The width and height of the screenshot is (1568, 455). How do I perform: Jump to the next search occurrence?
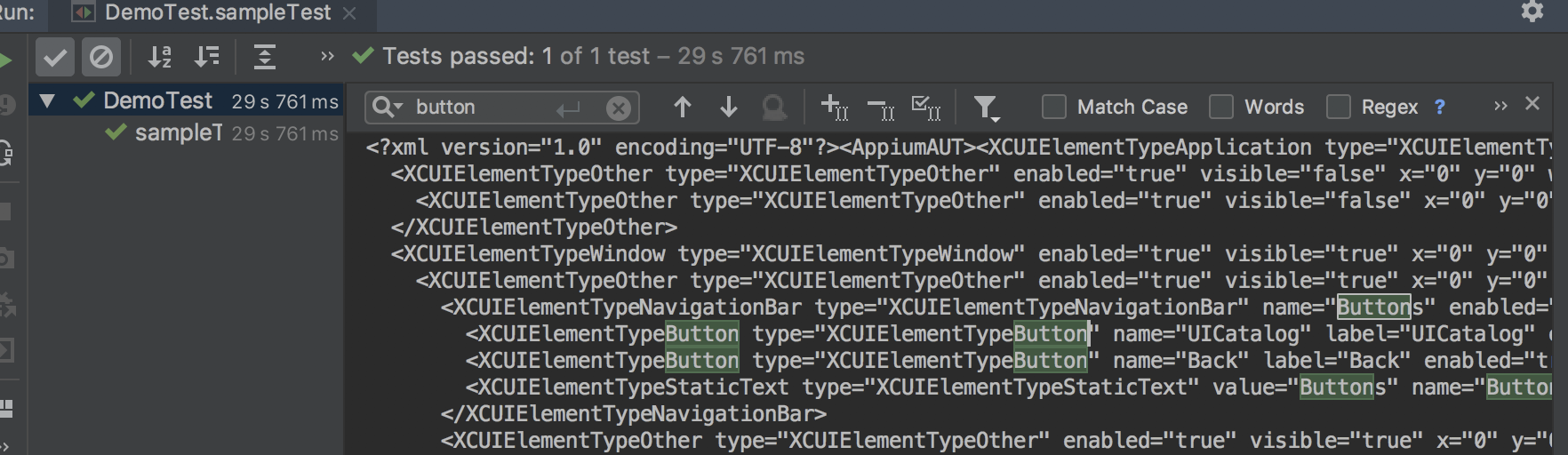[x=729, y=108]
